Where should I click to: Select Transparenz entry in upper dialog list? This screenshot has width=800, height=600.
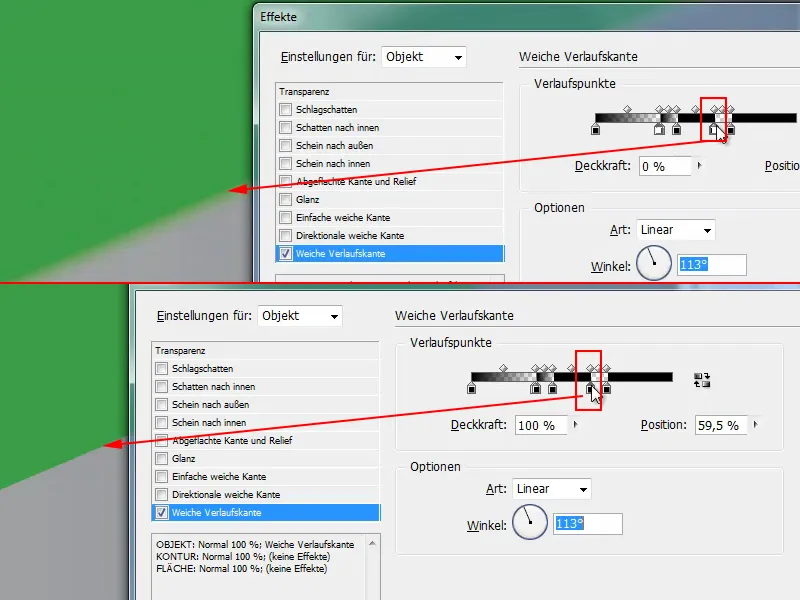pos(390,92)
